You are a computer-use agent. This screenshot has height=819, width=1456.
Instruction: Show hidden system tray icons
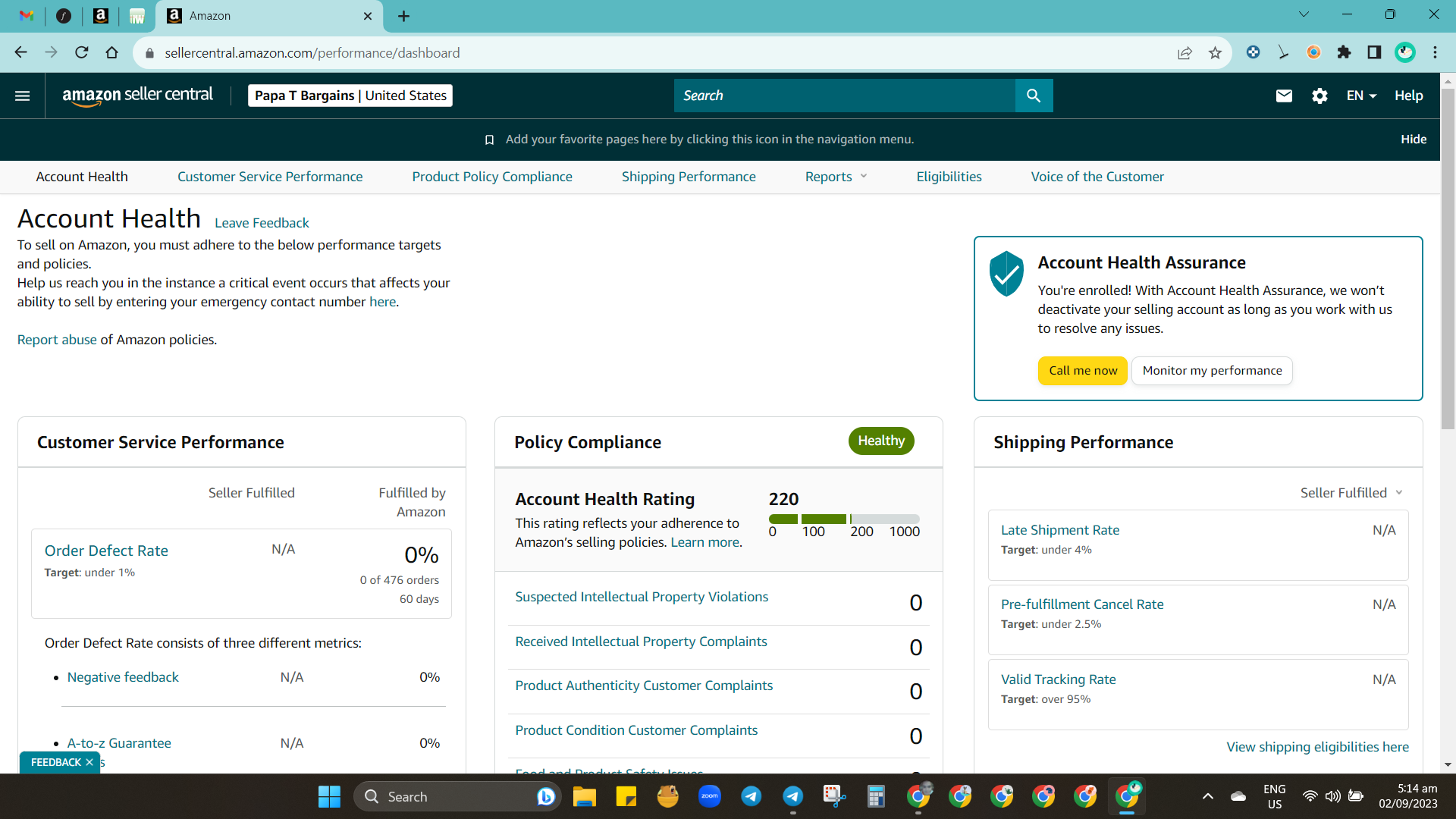click(1208, 796)
